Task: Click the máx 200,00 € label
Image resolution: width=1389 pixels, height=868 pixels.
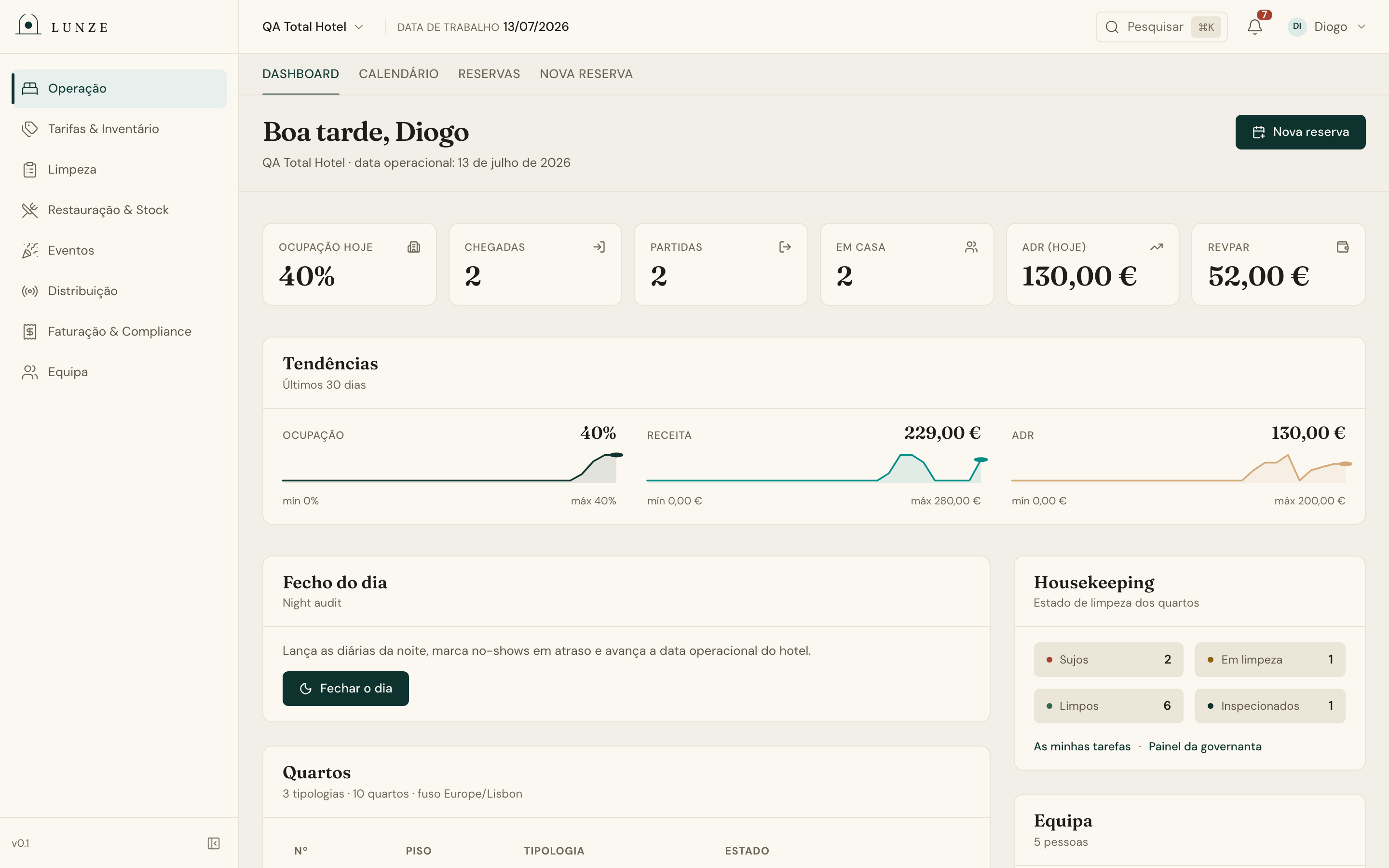Action: (x=1309, y=501)
